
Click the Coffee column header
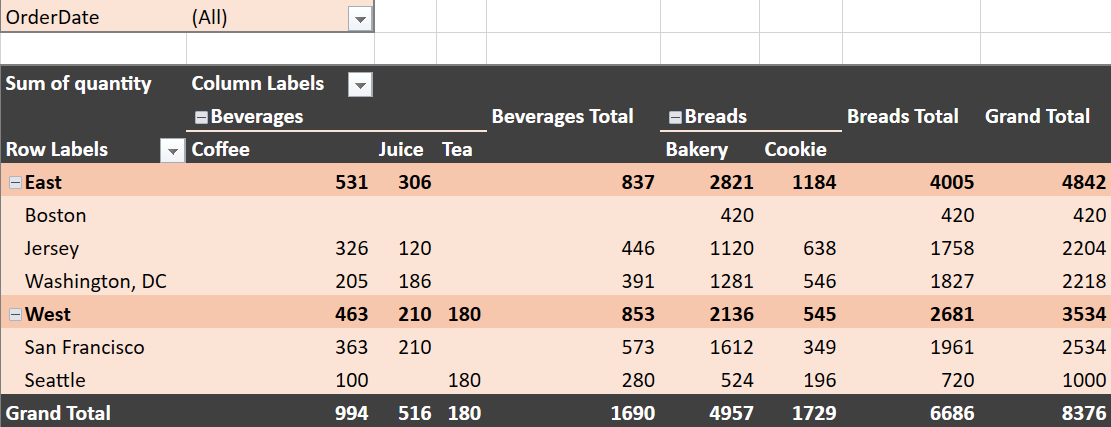coord(221,150)
